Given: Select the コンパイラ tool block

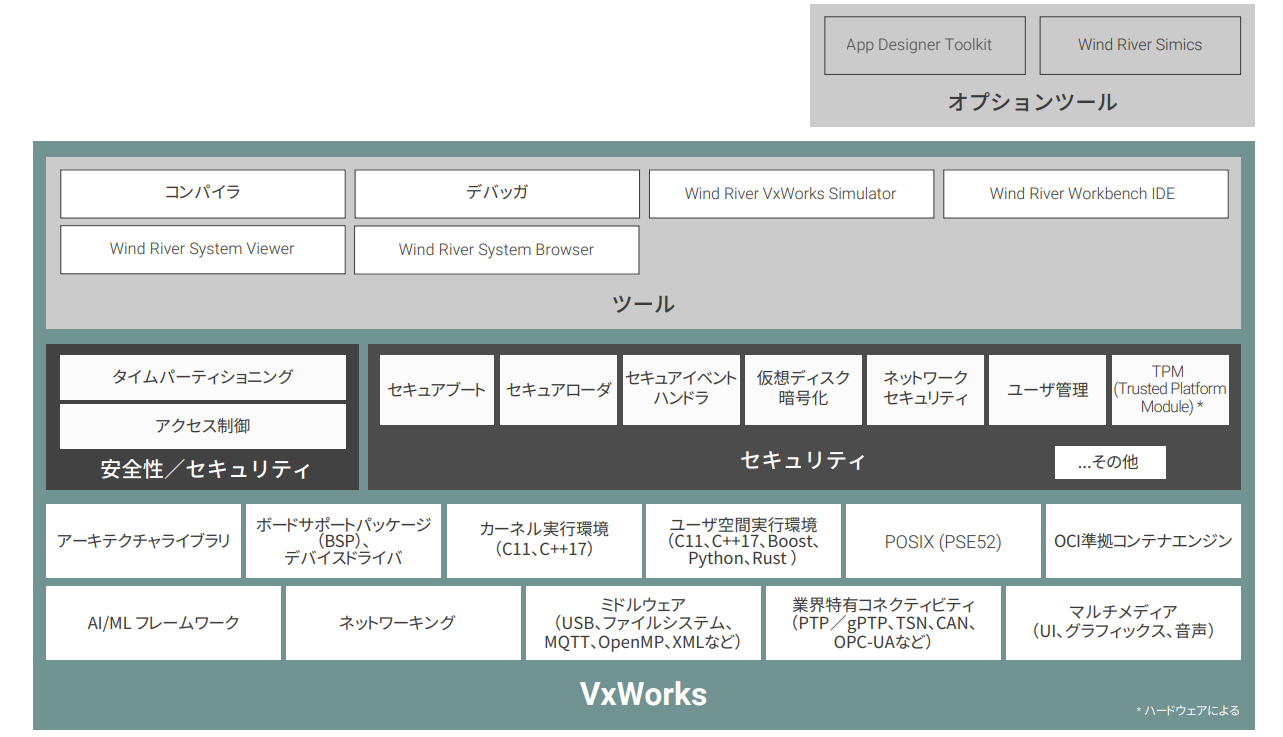Looking at the screenshot, I should coord(202,193).
